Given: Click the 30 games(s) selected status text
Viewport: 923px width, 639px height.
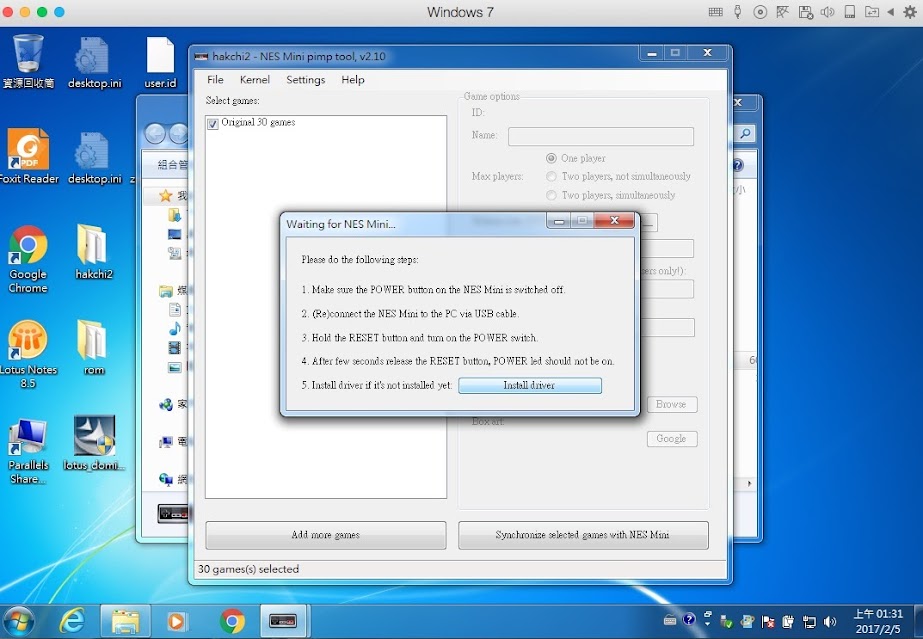Looking at the screenshot, I should coord(248,569).
